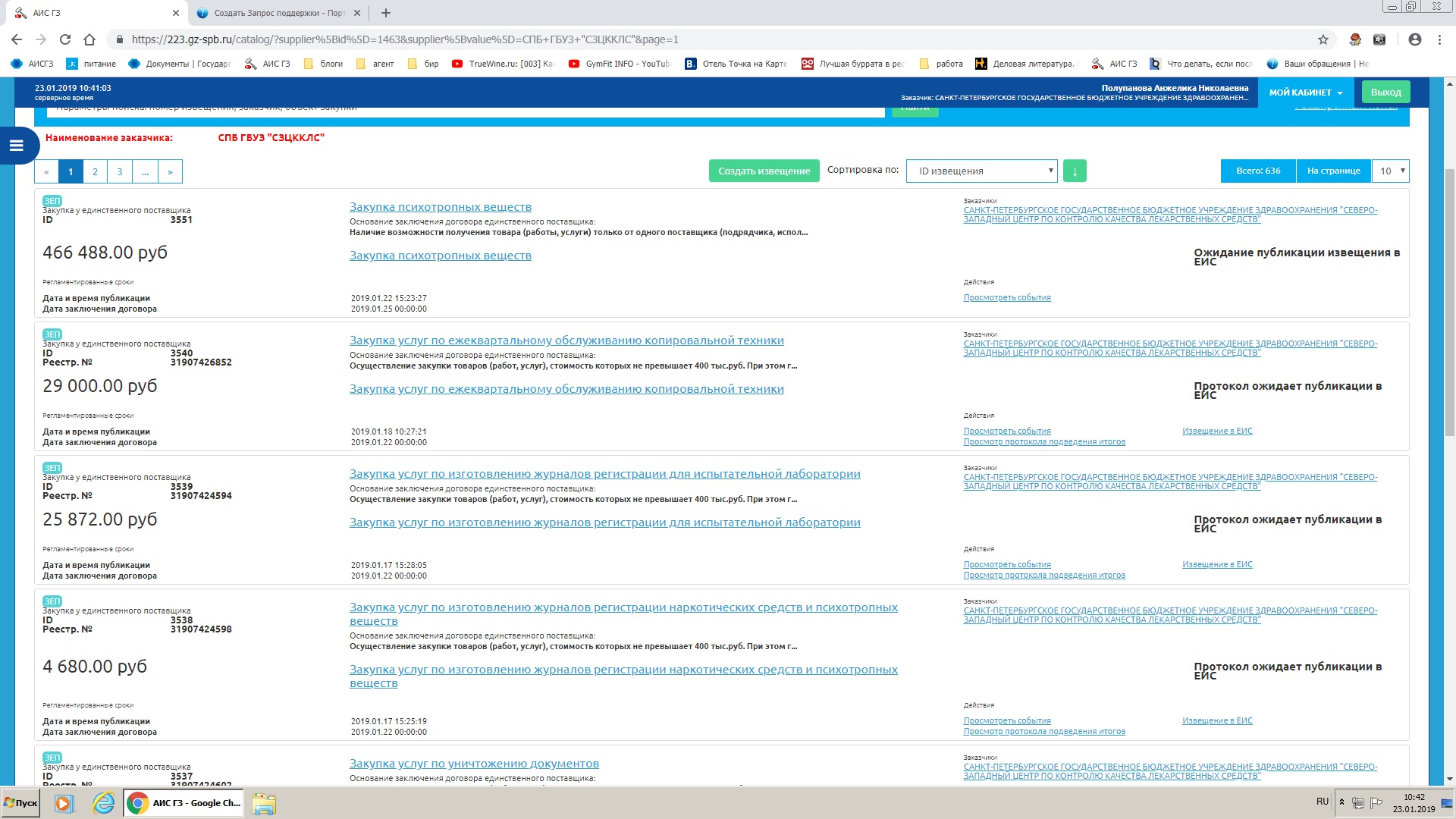Image resolution: width=1456 pixels, height=819 pixels.
Task: Click the browser reload icon
Action: coord(65,39)
